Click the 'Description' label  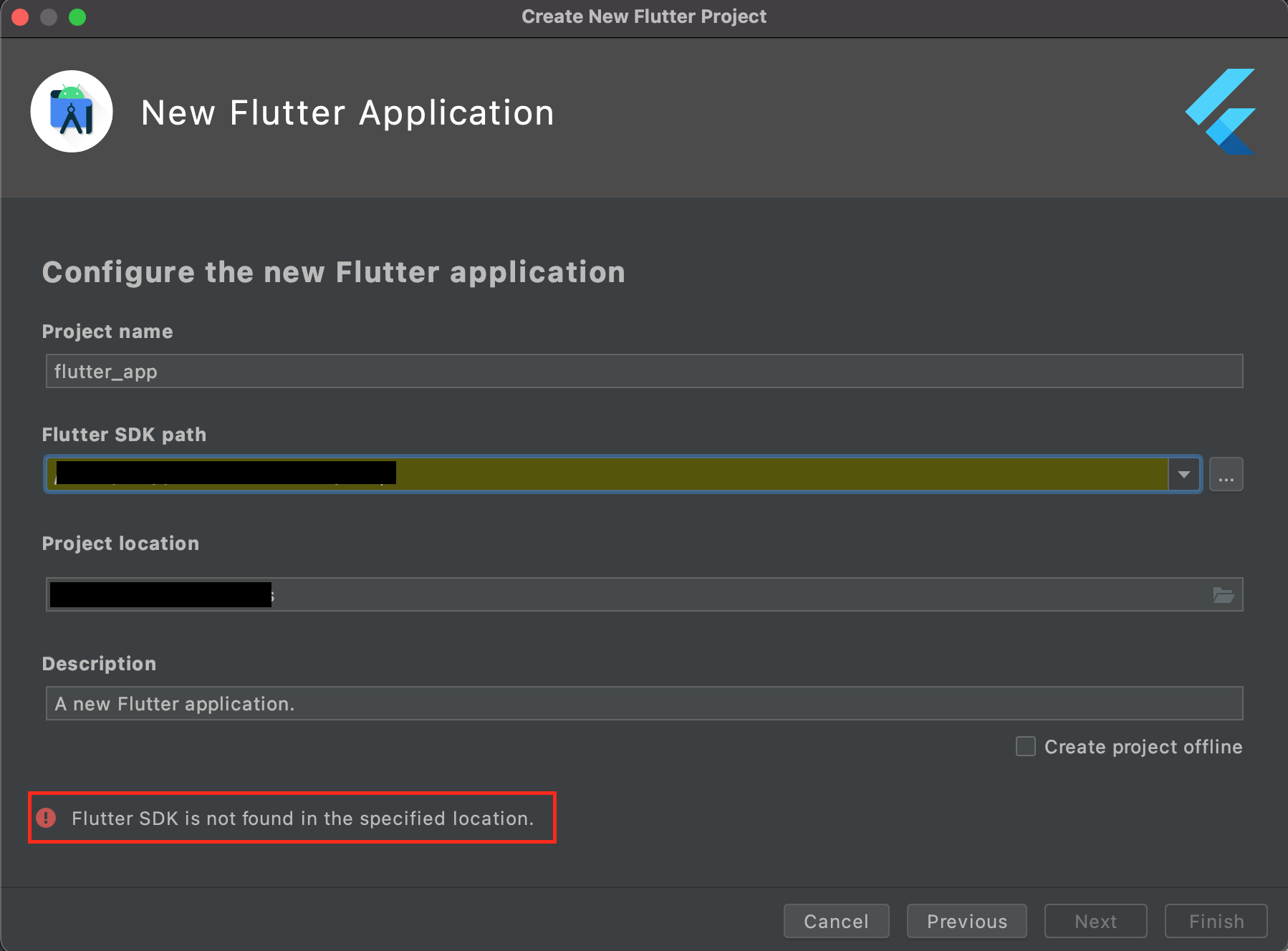[x=99, y=664]
